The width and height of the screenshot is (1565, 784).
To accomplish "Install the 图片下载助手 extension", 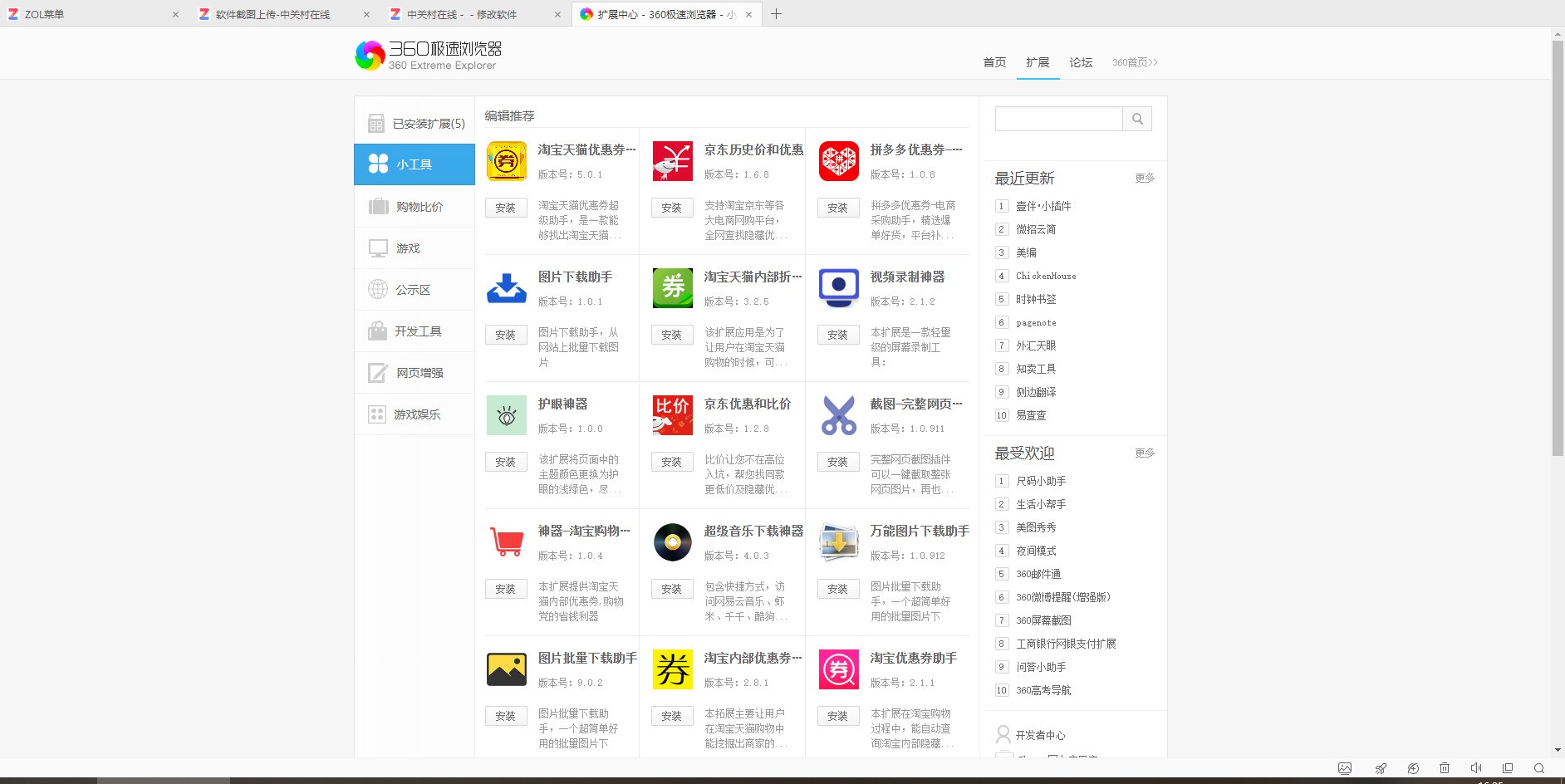I will coord(506,335).
